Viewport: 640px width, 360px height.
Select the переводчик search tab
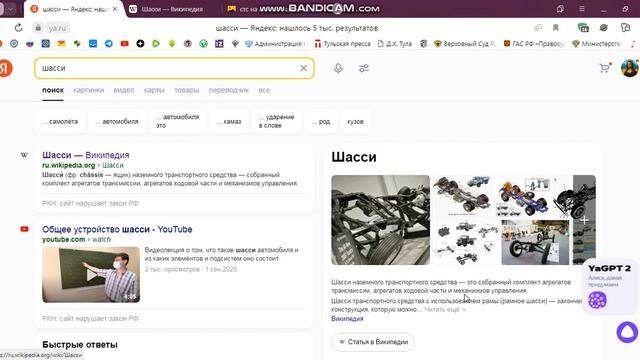point(229,90)
